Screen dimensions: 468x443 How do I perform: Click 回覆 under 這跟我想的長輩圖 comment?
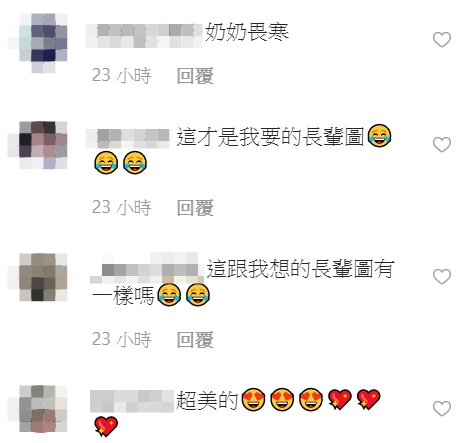point(195,340)
